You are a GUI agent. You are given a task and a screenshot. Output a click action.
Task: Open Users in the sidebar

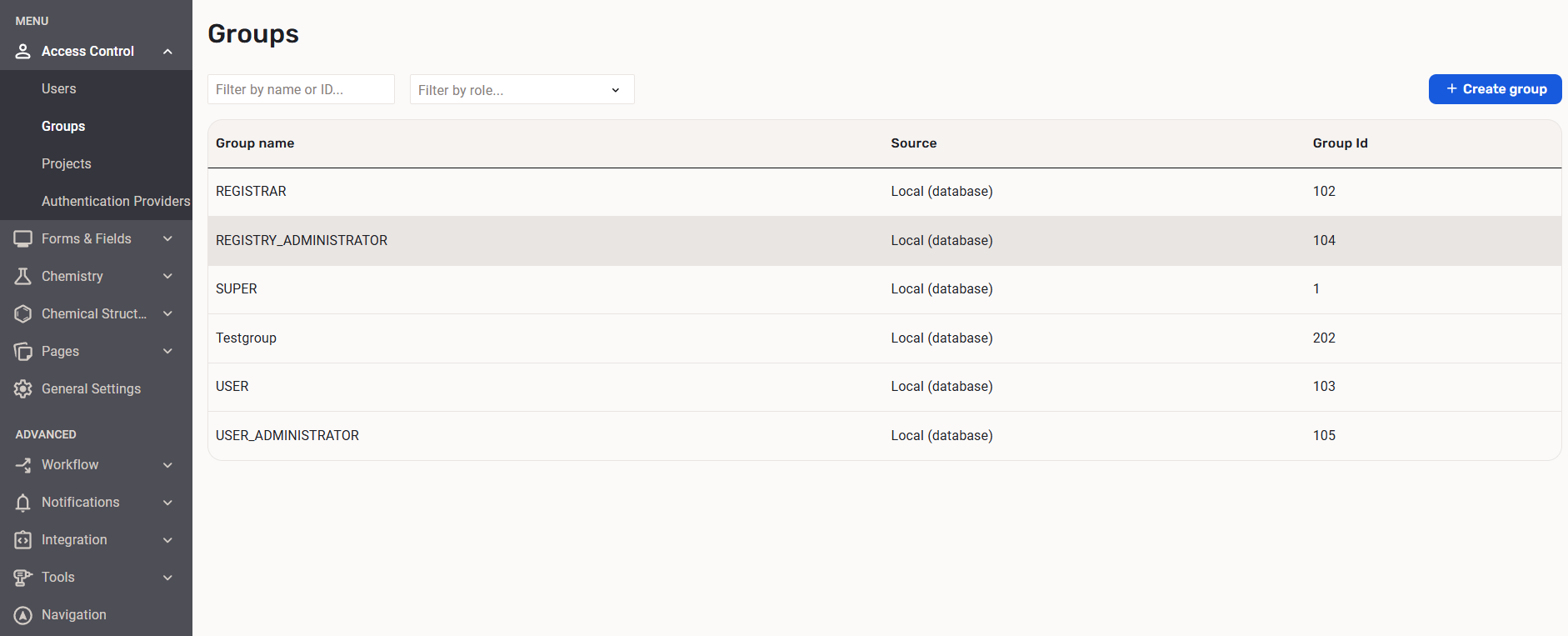coord(59,89)
